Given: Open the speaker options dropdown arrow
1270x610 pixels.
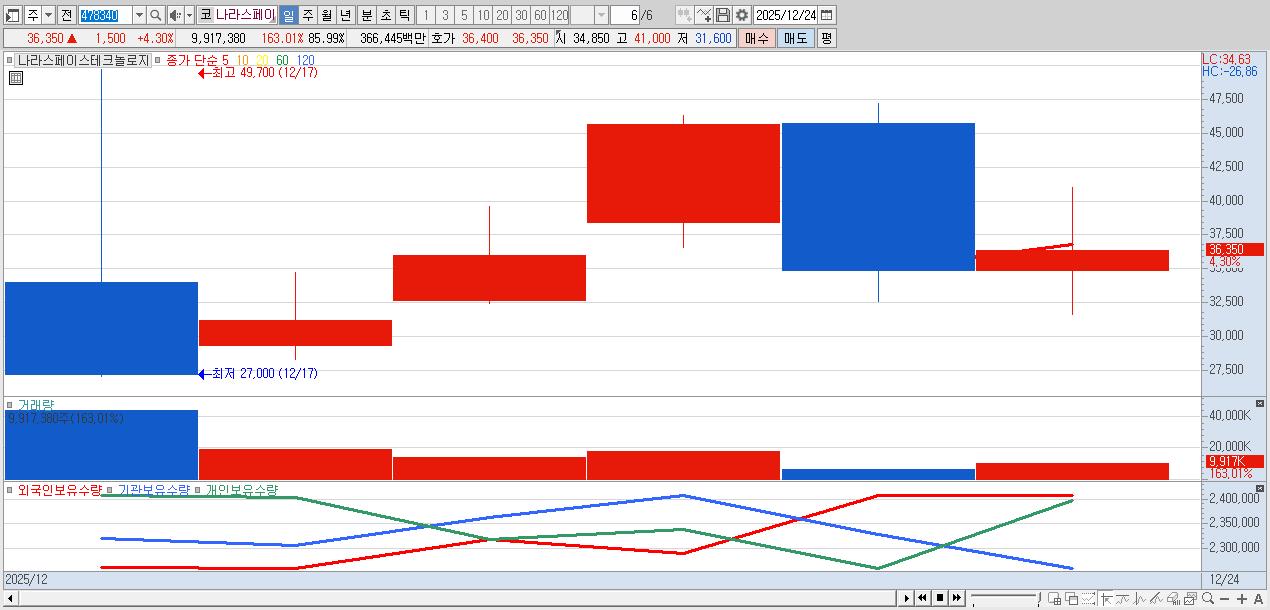Looking at the screenshot, I should click(x=188, y=15).
